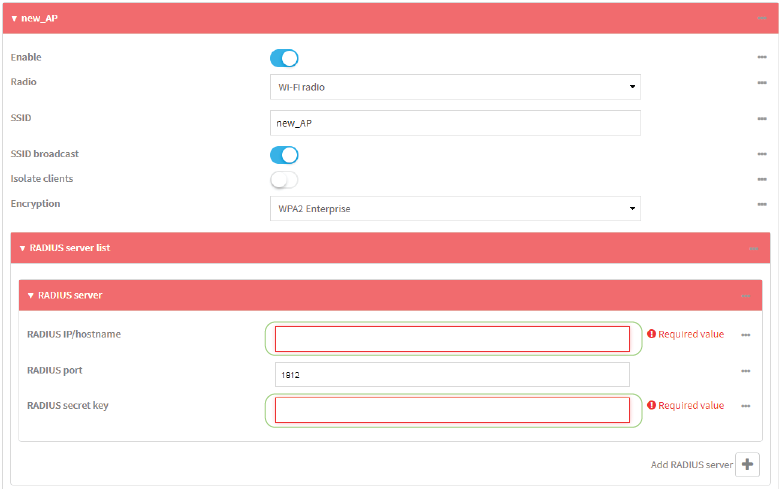Click the SSID text field with new_AP
This screenshot has height=489, width=783.
(455, 122)
